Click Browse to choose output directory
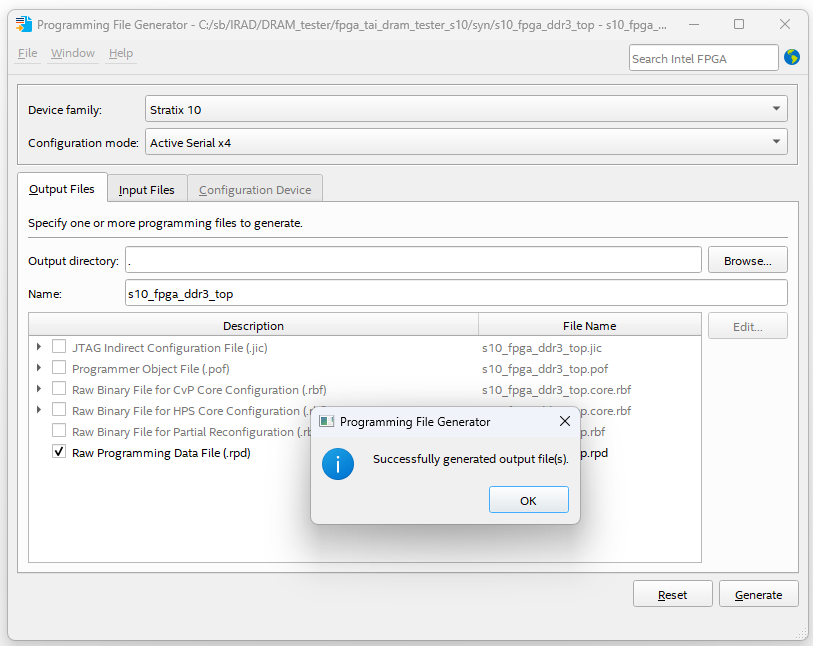 coord(747,260)
